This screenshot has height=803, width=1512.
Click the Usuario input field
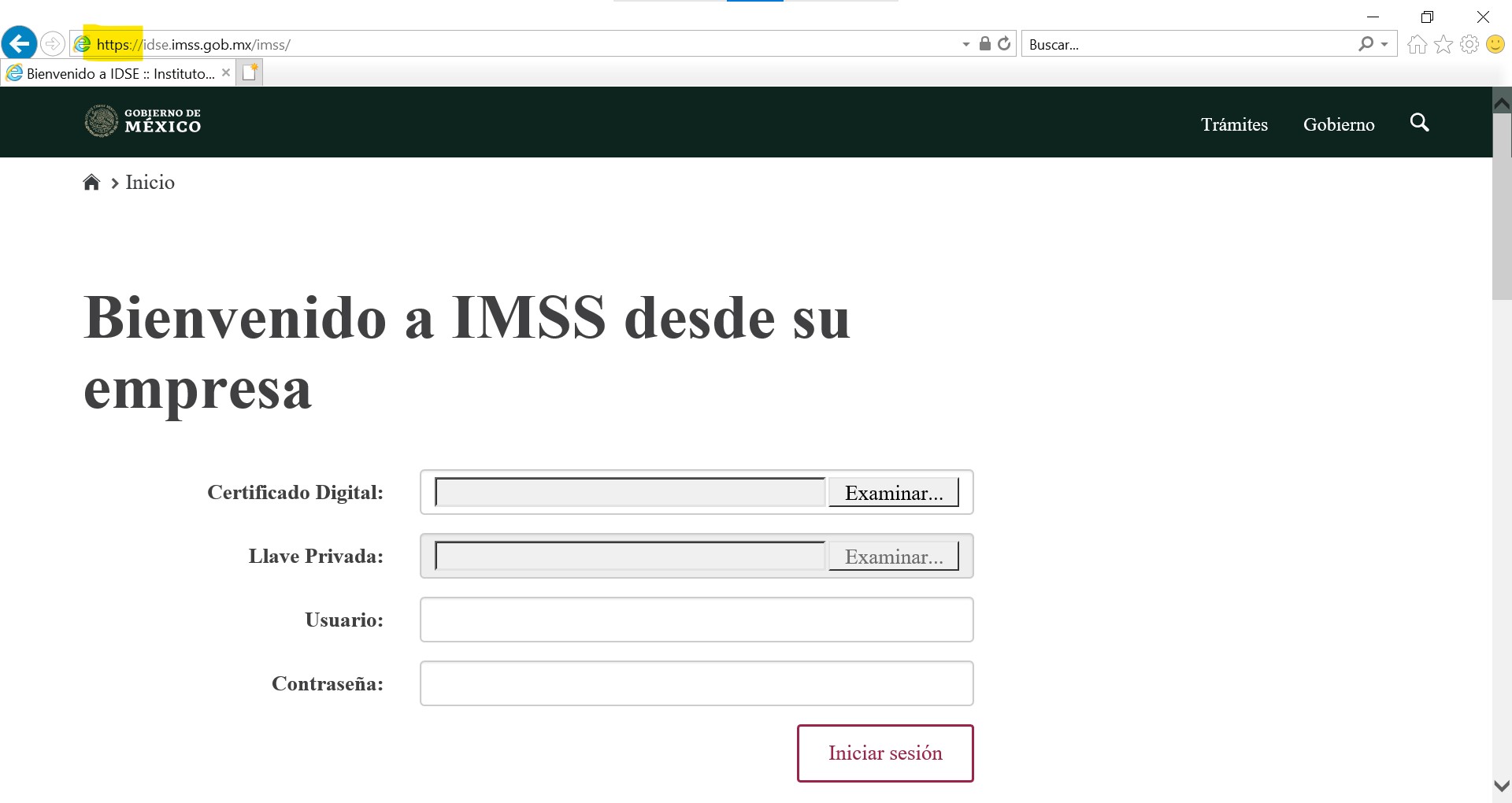tap(697, 620)
